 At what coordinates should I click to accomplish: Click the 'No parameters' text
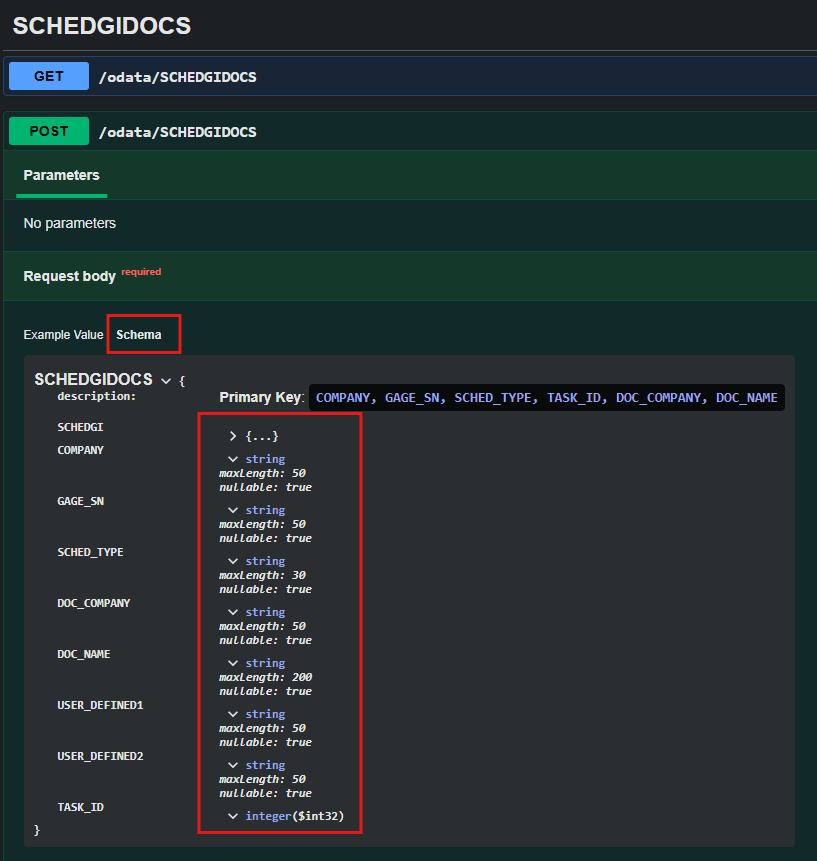pos(70,223)
